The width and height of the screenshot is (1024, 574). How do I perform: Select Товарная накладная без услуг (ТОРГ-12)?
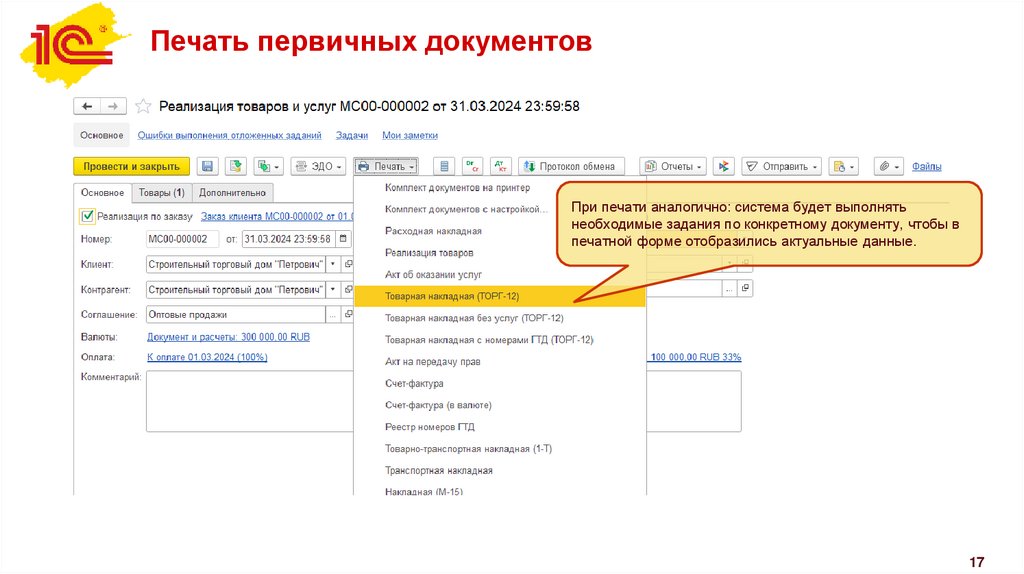pos(500,318)
